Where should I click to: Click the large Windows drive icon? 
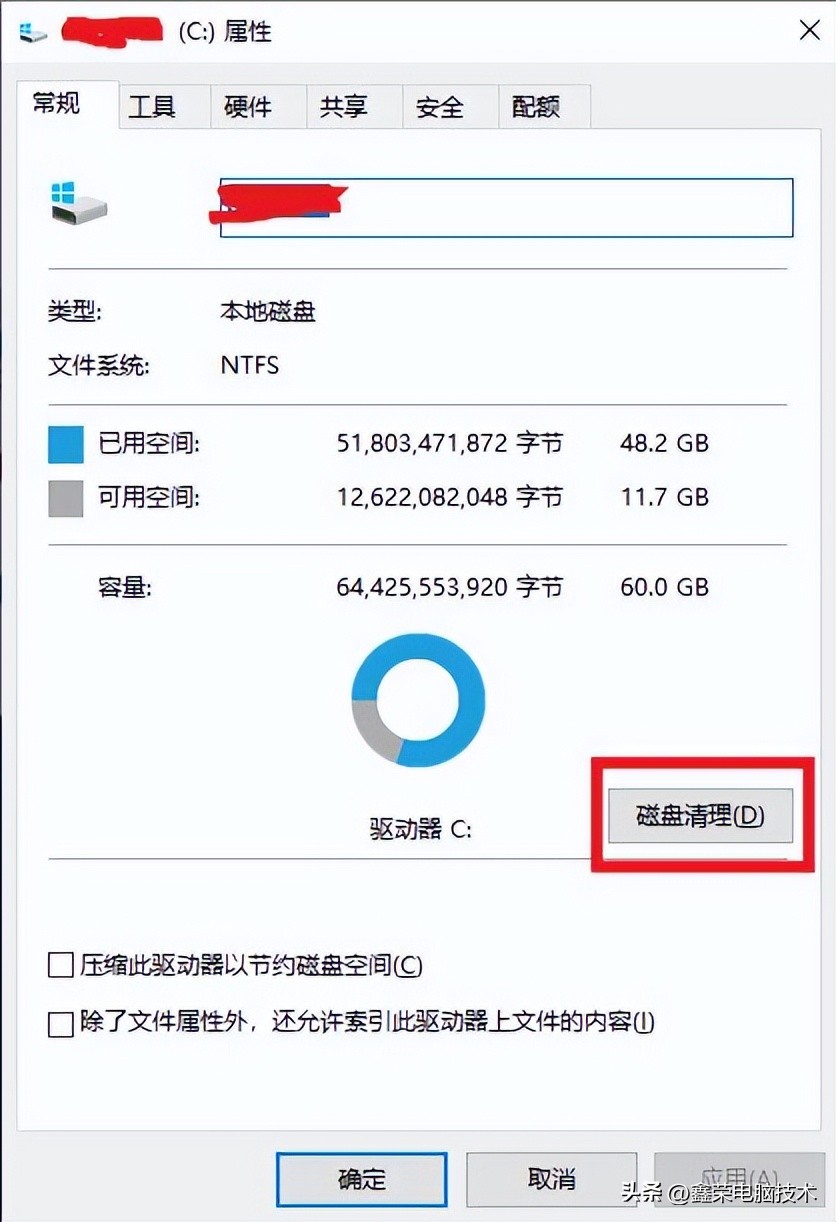77,202
